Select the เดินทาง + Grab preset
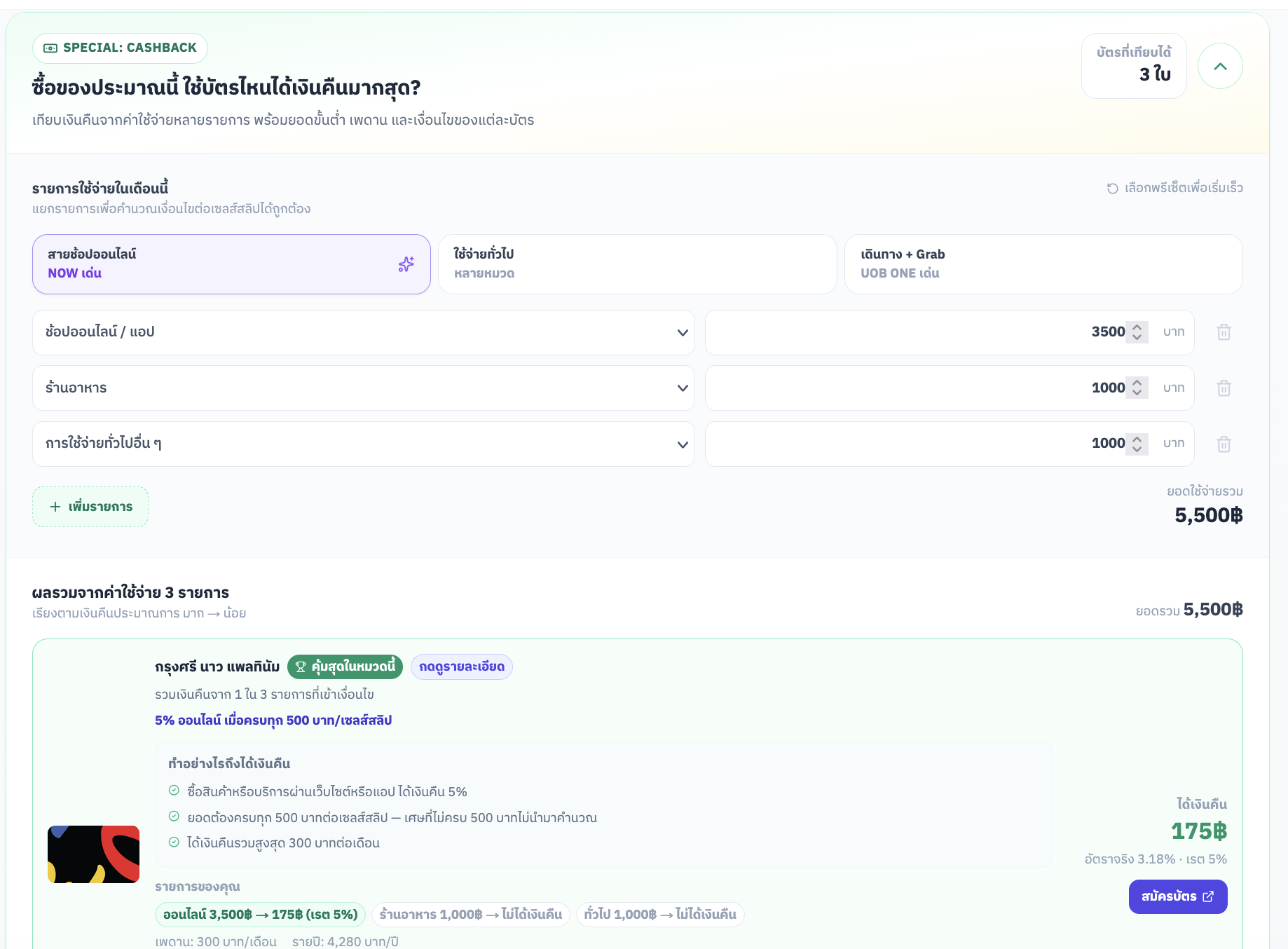The image size is (1288, 949). coord(1043,264)
